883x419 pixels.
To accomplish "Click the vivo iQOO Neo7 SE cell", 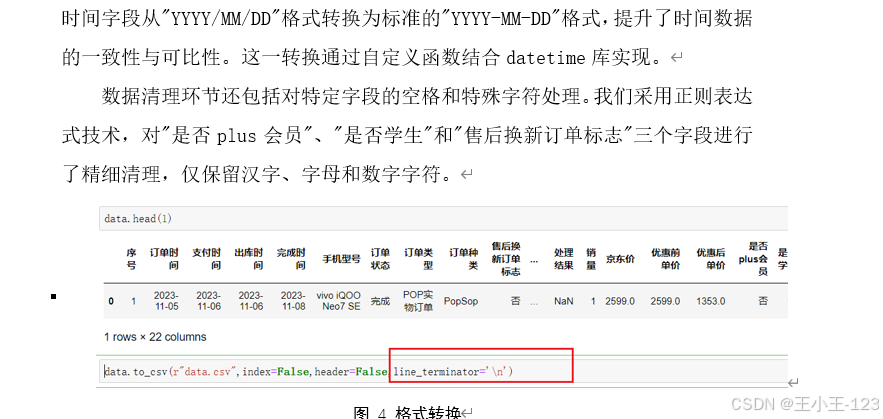I will coord(338,301).
